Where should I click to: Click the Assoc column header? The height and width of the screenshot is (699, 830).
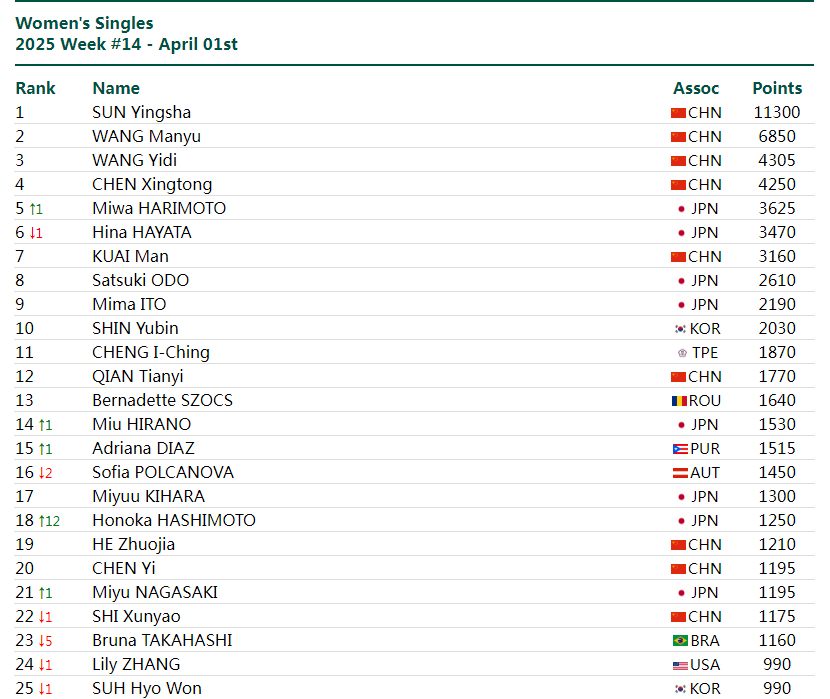(696, 88)
